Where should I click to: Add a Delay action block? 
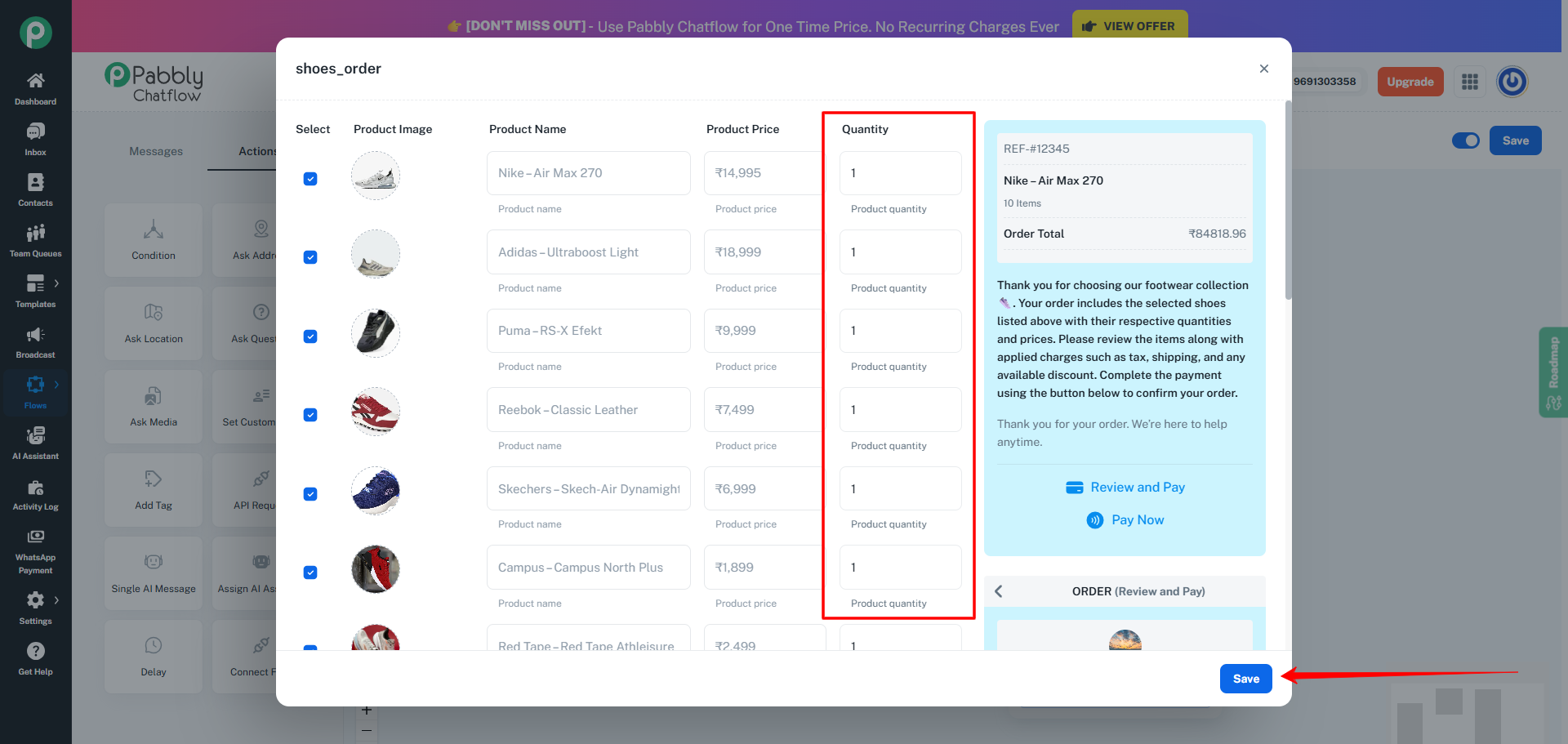pyautogui.click(x=154, y=657)
